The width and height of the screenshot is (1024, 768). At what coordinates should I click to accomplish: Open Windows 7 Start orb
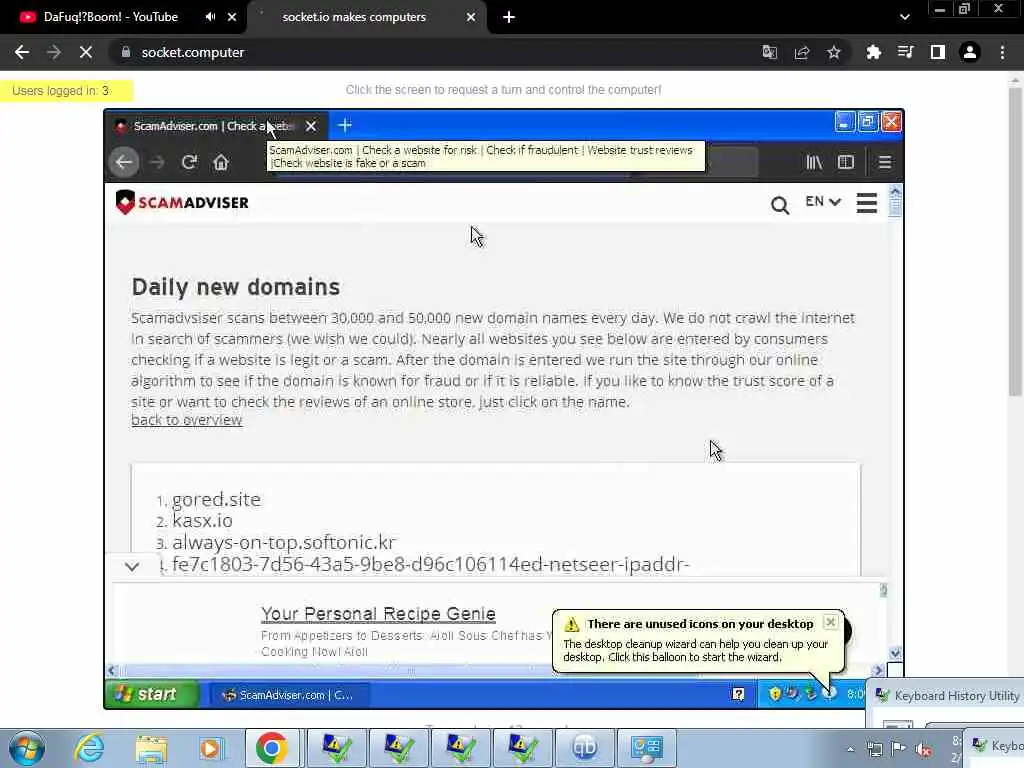(x=27, y=748)
